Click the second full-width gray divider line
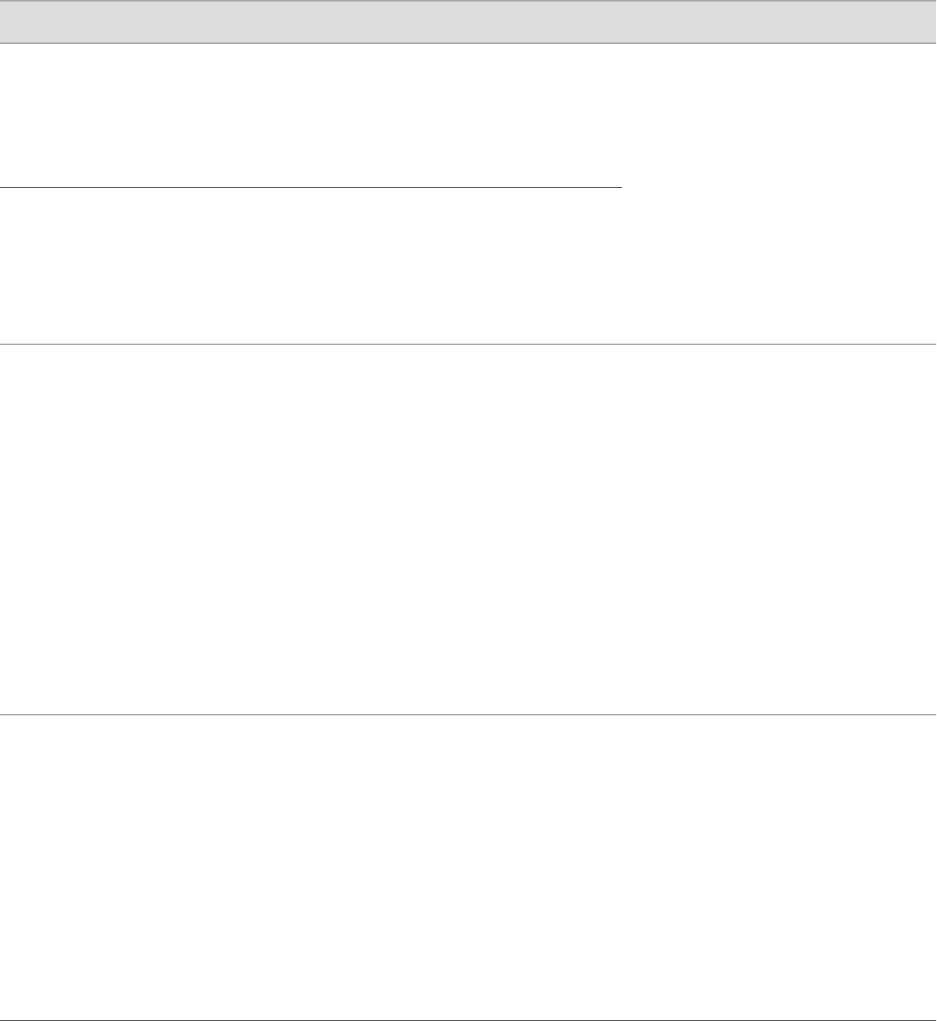This screenshot has width=937, height=1021. tap(468, 714)
